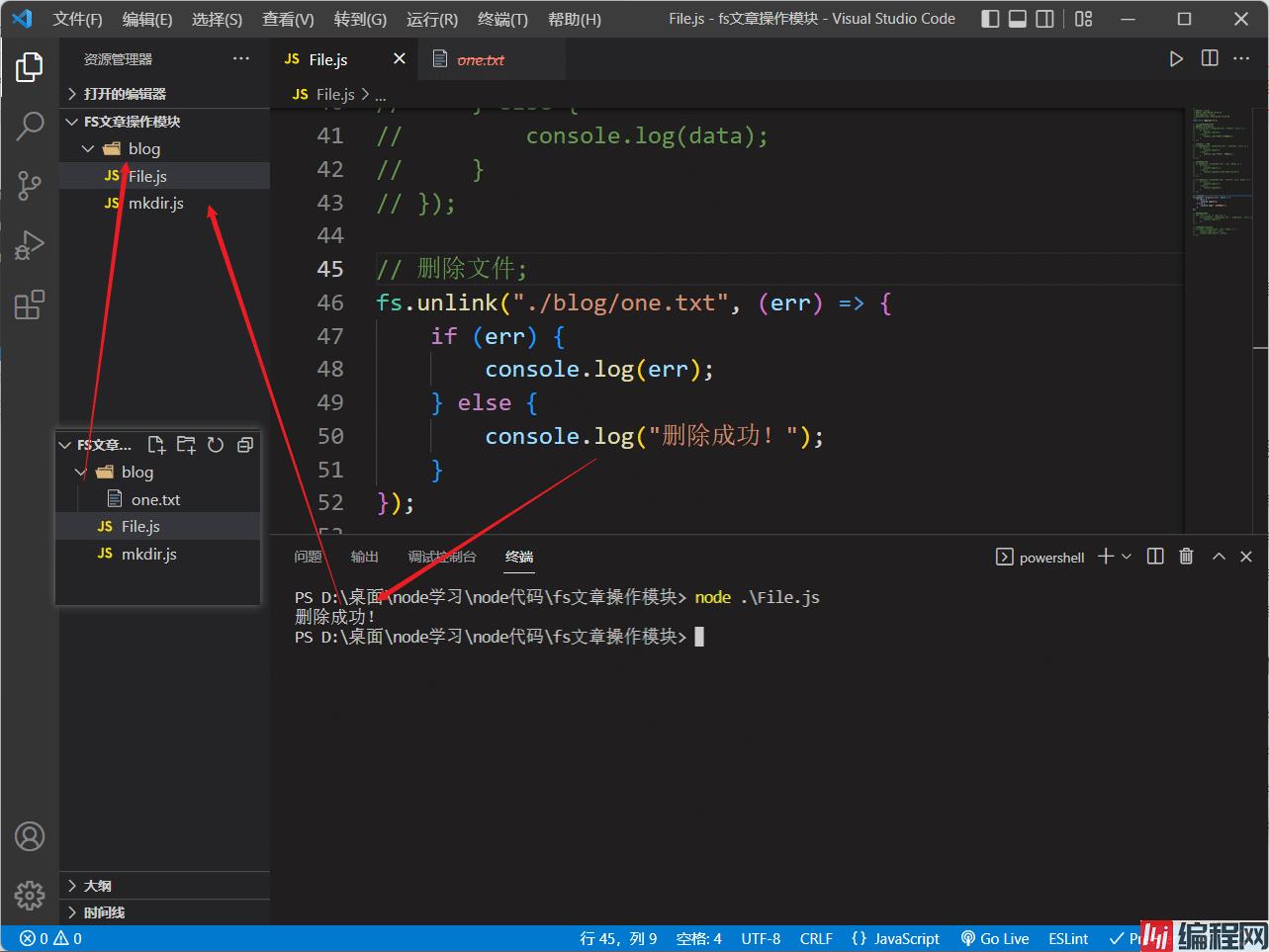Viewport: 1269px width, 952px height.
Task: Open the 转到(G) menu
Action: pyautogui.click(x=360, y=19)
